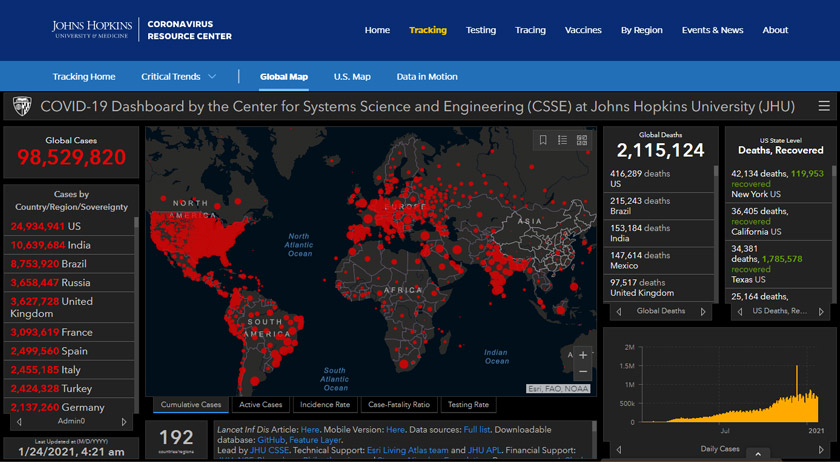
Task: Open the Testing menu item
Action: pyautogui.click(x=480, y=30)
